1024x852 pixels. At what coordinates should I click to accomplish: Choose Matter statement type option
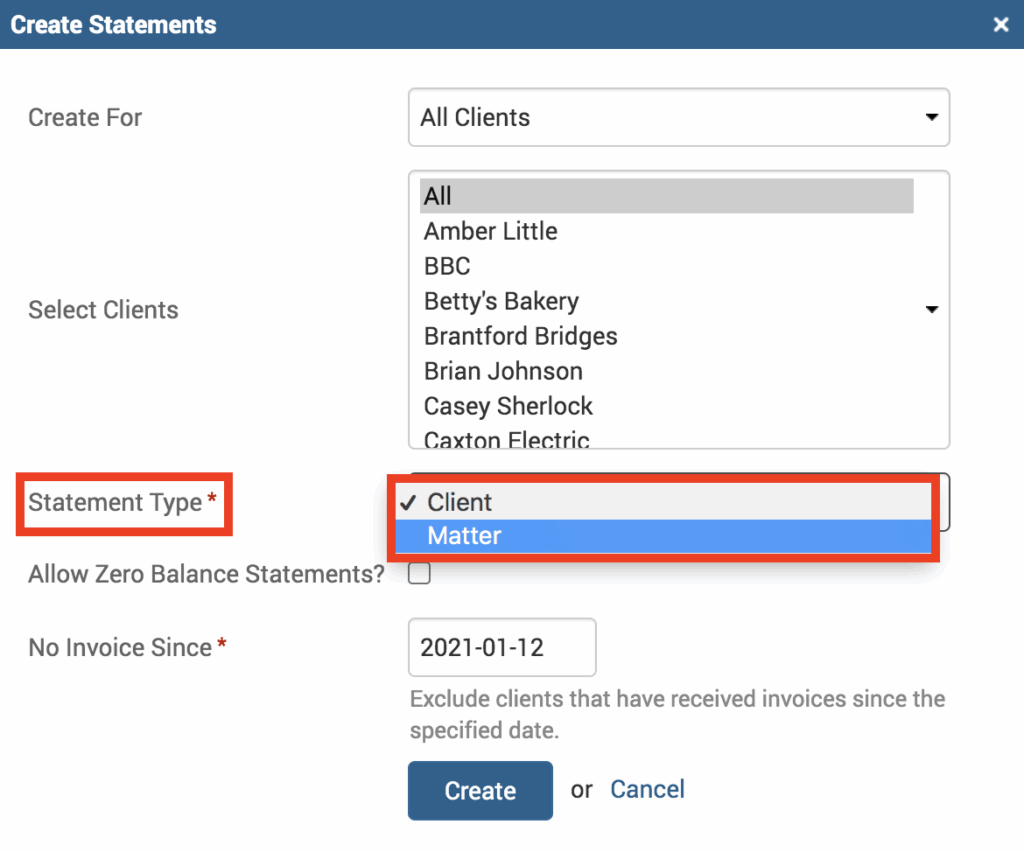coord(464,536)
